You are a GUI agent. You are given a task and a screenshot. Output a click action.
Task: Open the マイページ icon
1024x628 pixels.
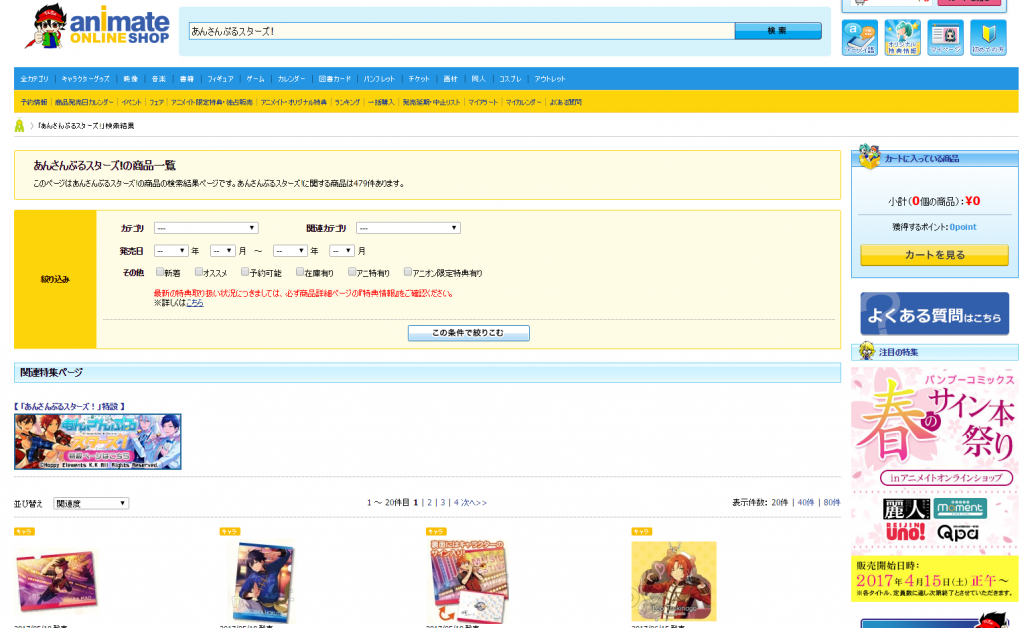coord(945,38)
